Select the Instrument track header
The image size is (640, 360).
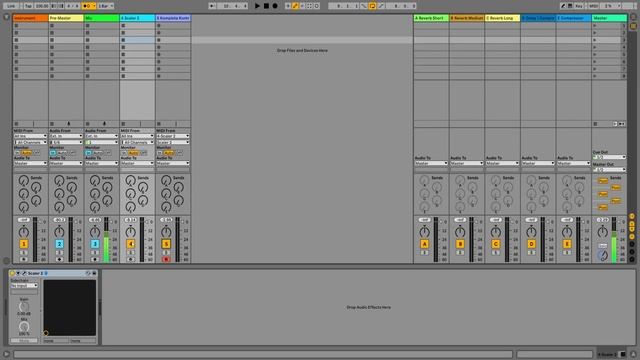31,18
